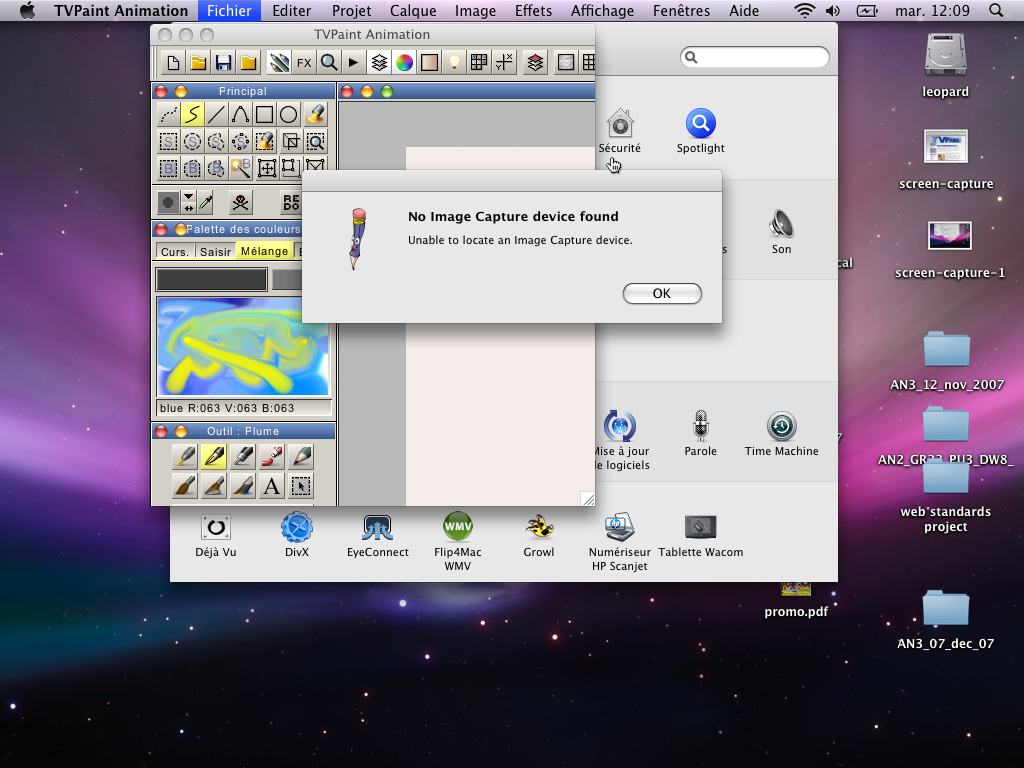Click the dark gray current color swatch

212,280
